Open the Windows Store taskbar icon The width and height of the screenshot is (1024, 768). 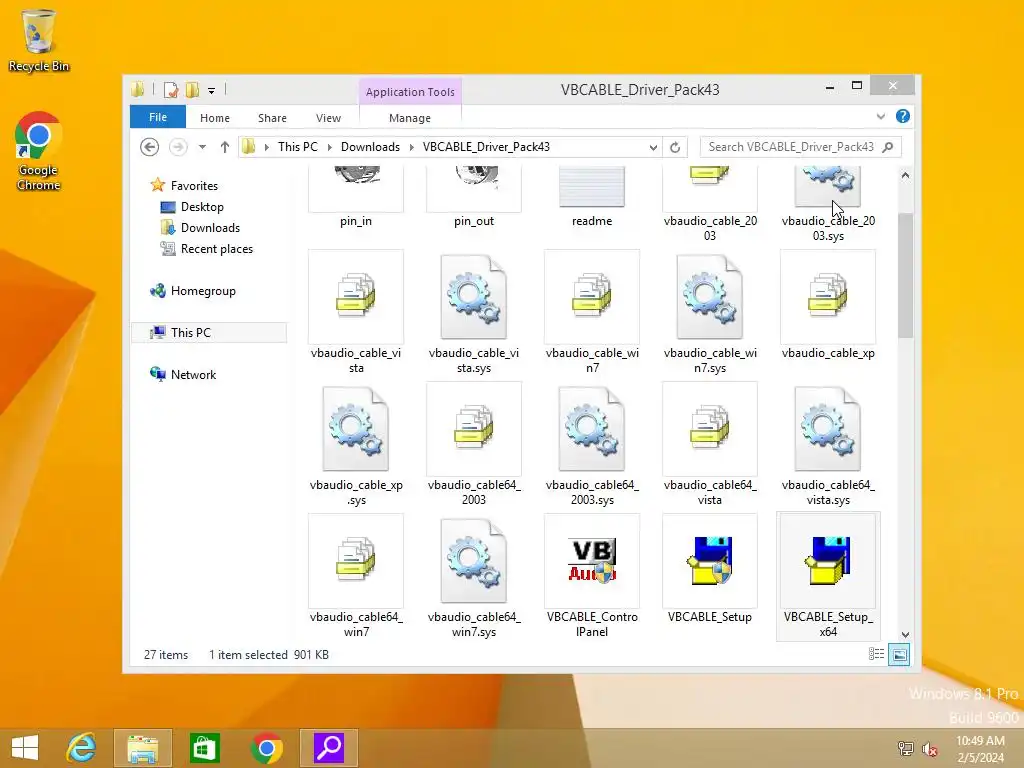(x=204, y=748)
